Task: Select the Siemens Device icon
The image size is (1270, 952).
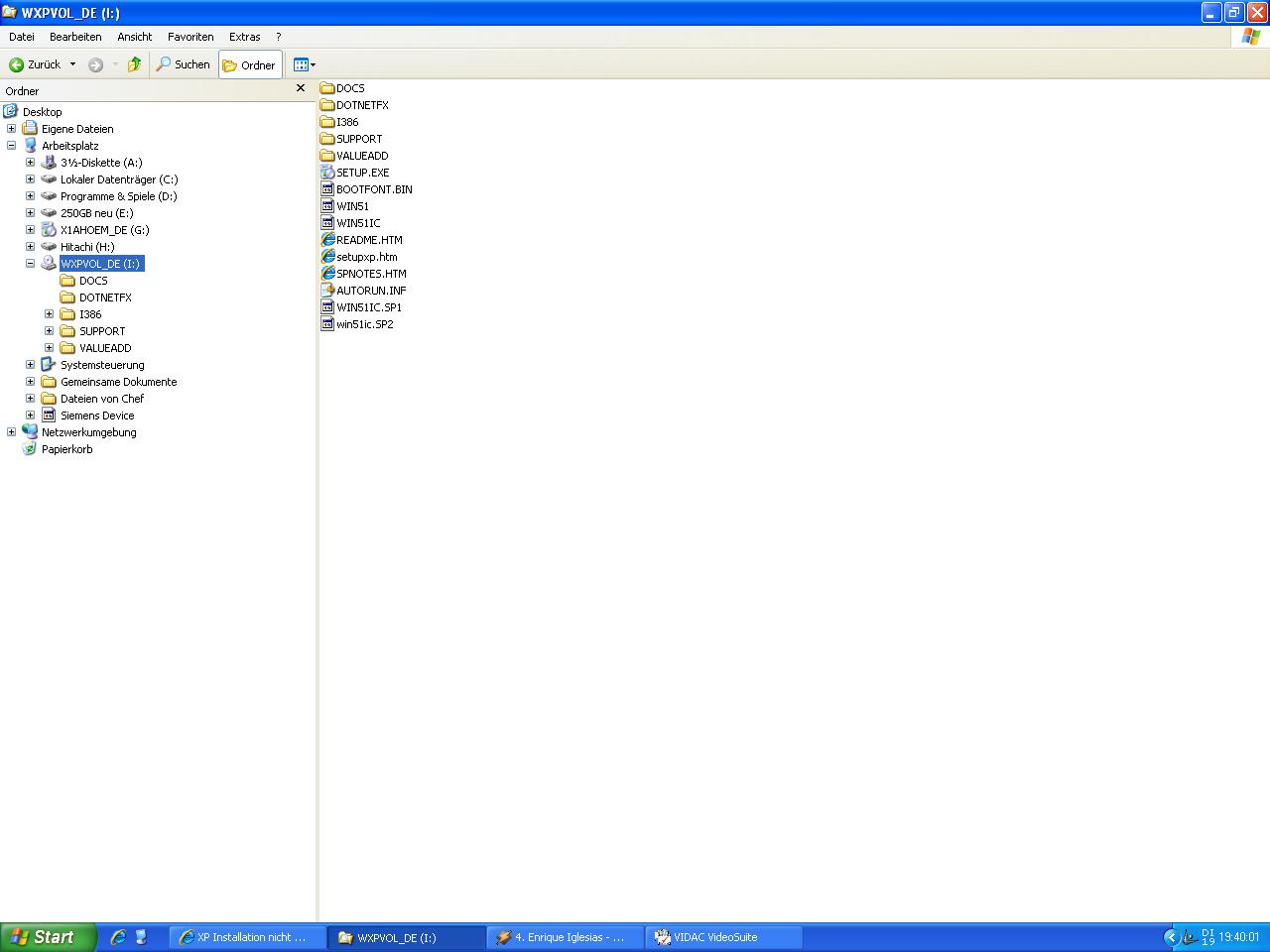Action: (49, 416)
